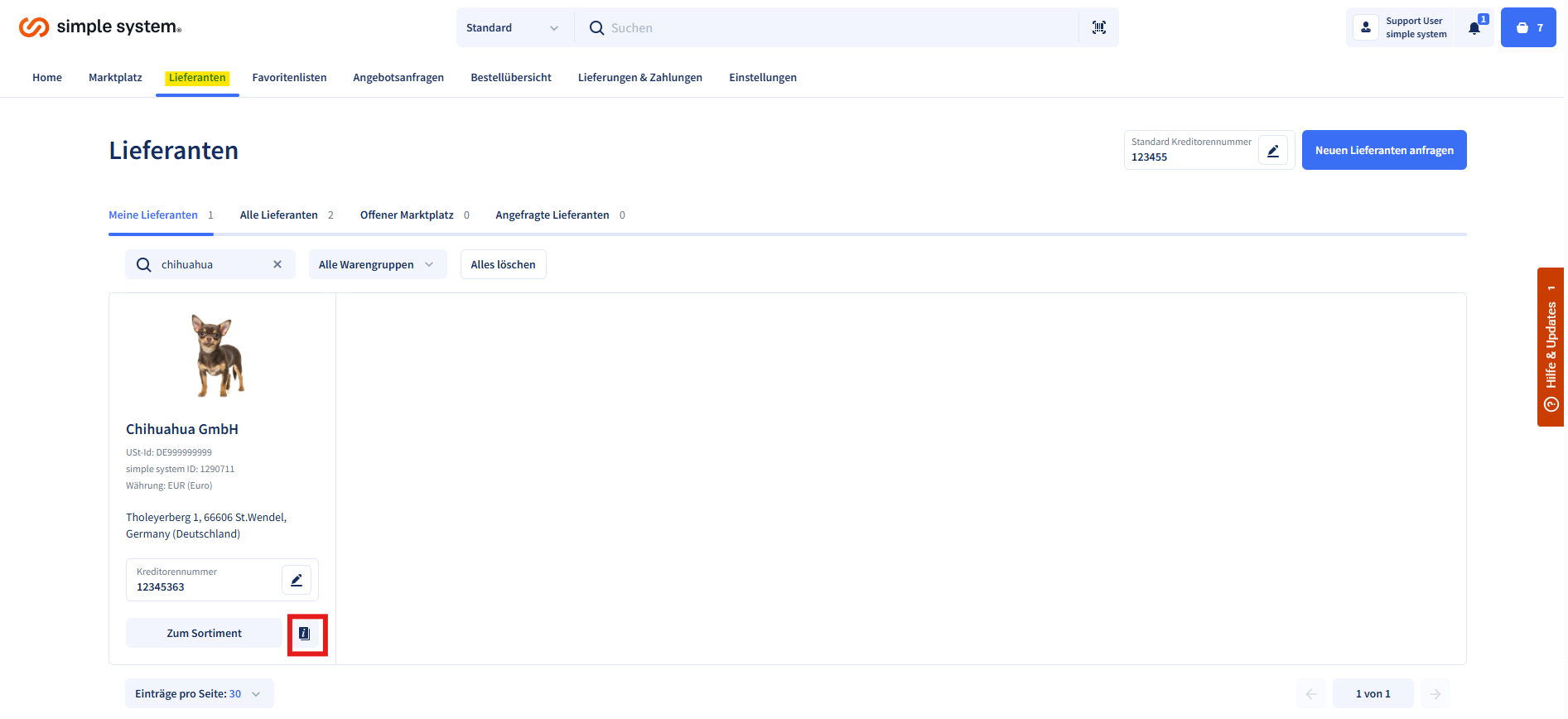Select the Angefragte Lieferanten tab
Screen dimensions: 1568x719
coord(552,215)
